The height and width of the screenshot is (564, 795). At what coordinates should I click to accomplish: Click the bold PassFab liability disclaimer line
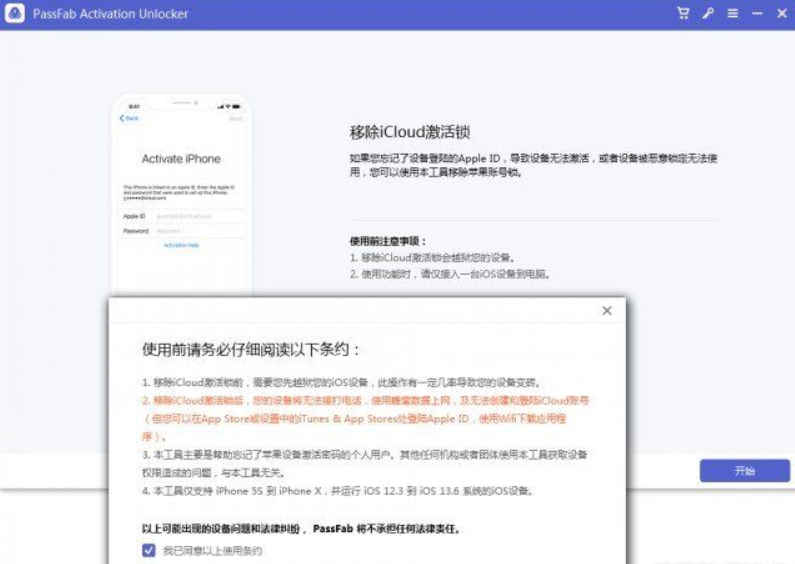[x=301, y=529]
